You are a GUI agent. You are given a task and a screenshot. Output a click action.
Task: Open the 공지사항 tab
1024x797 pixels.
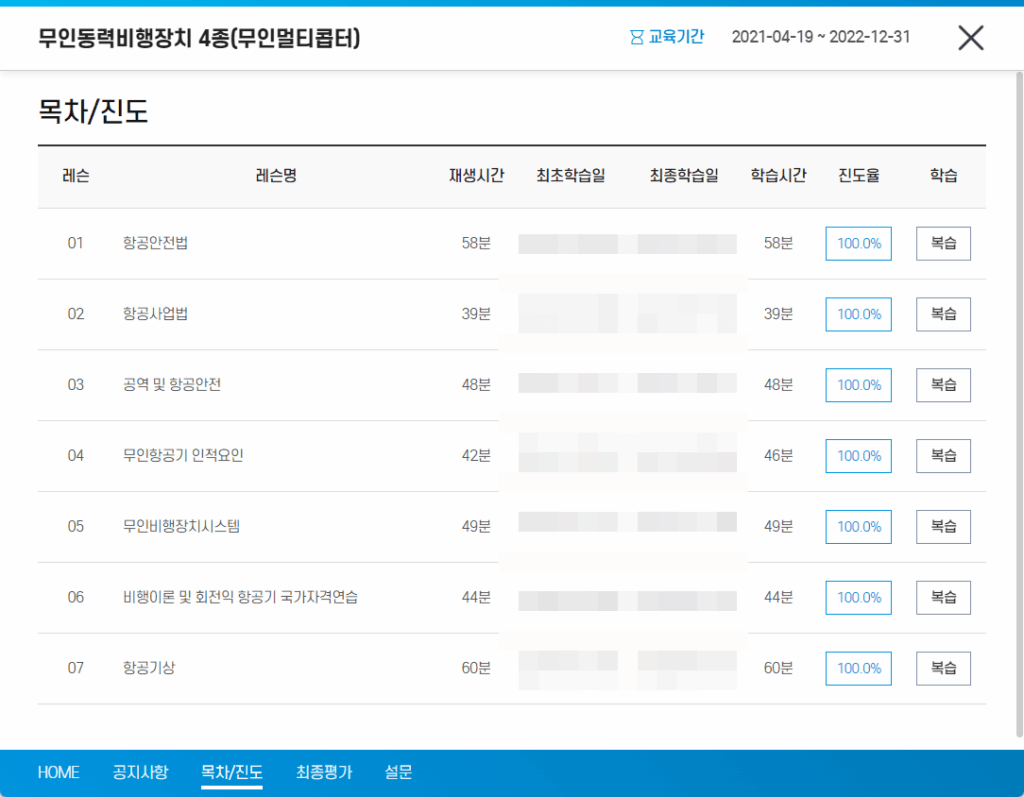(x=139, y=772)
